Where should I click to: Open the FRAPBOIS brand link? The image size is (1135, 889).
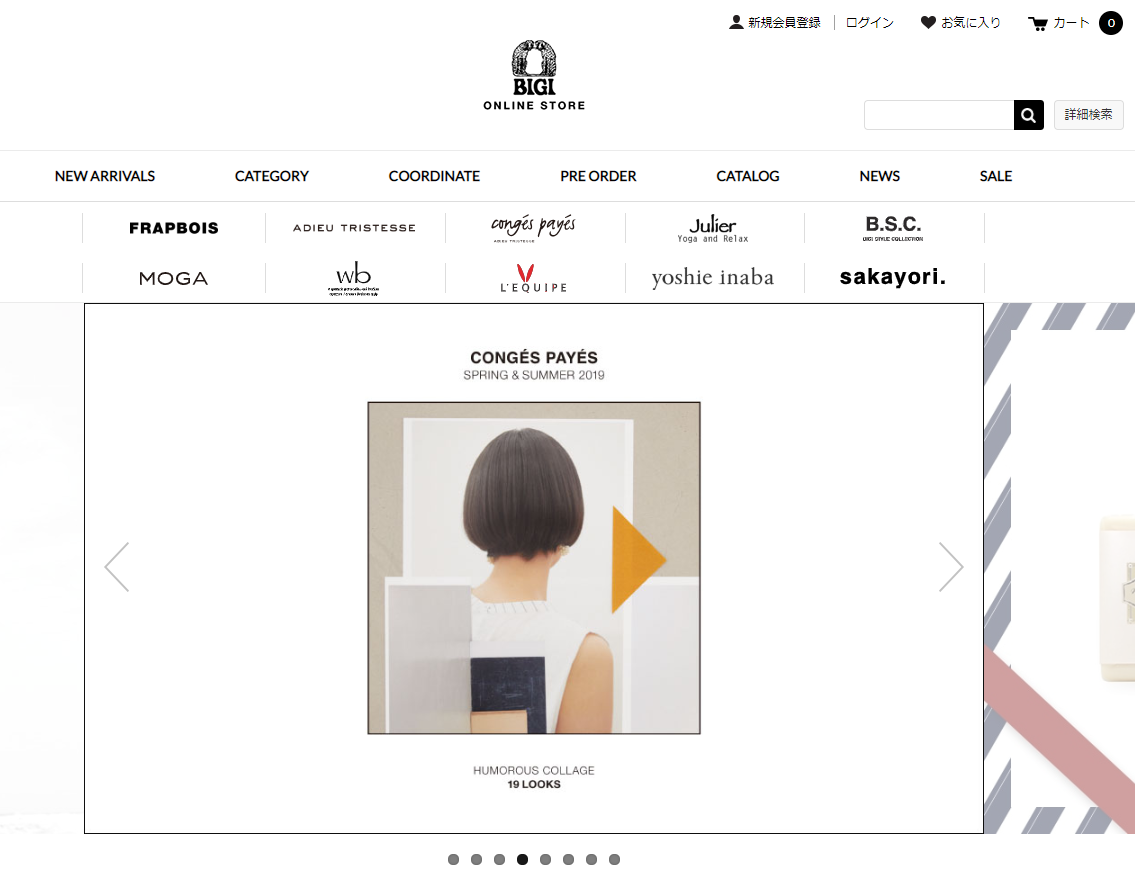(174, 228)
